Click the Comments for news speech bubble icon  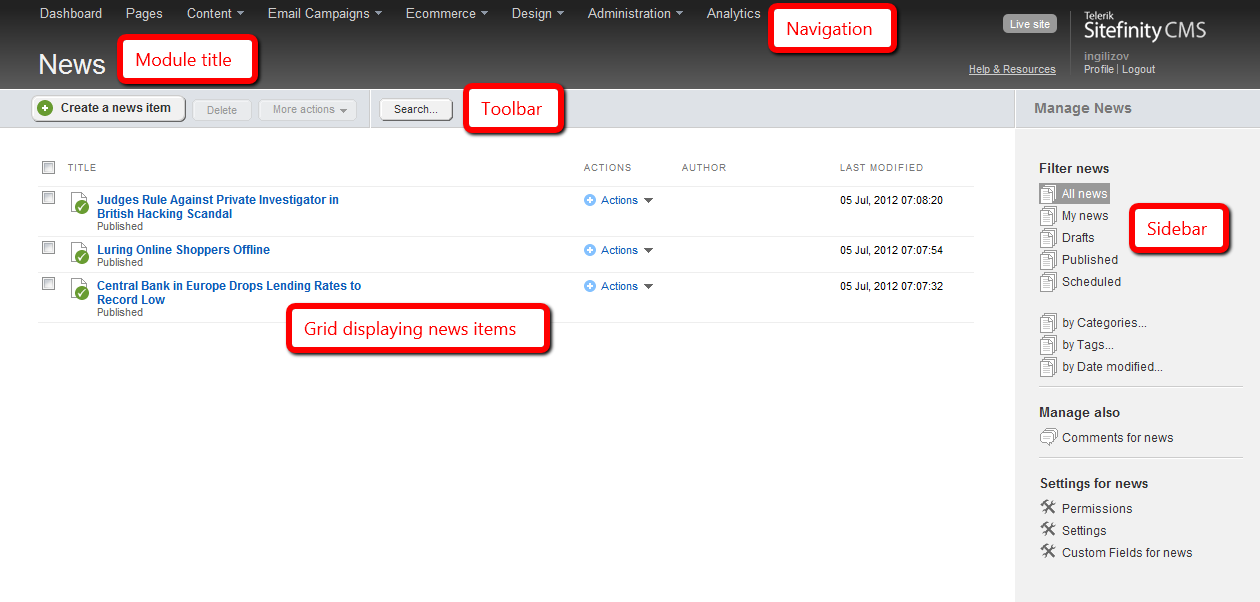tap(1048, 437)
